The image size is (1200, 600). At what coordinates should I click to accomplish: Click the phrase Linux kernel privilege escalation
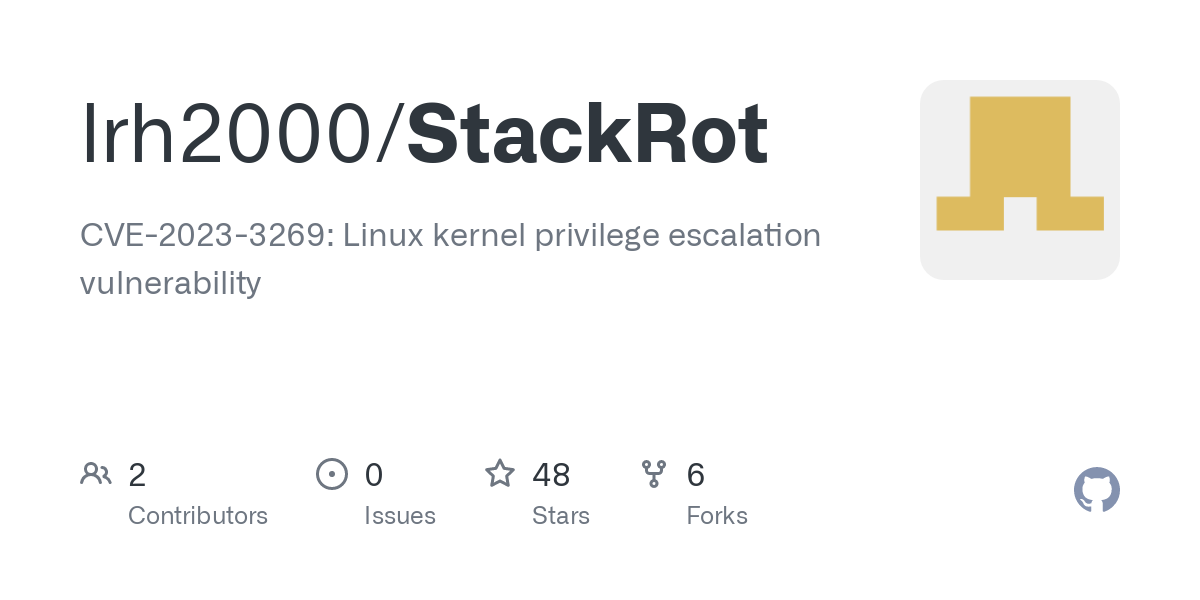(x=583, y=237)
